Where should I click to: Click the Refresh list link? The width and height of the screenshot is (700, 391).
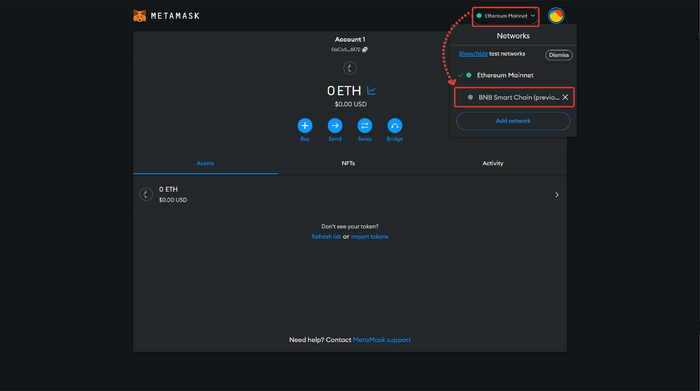point(326,237)
